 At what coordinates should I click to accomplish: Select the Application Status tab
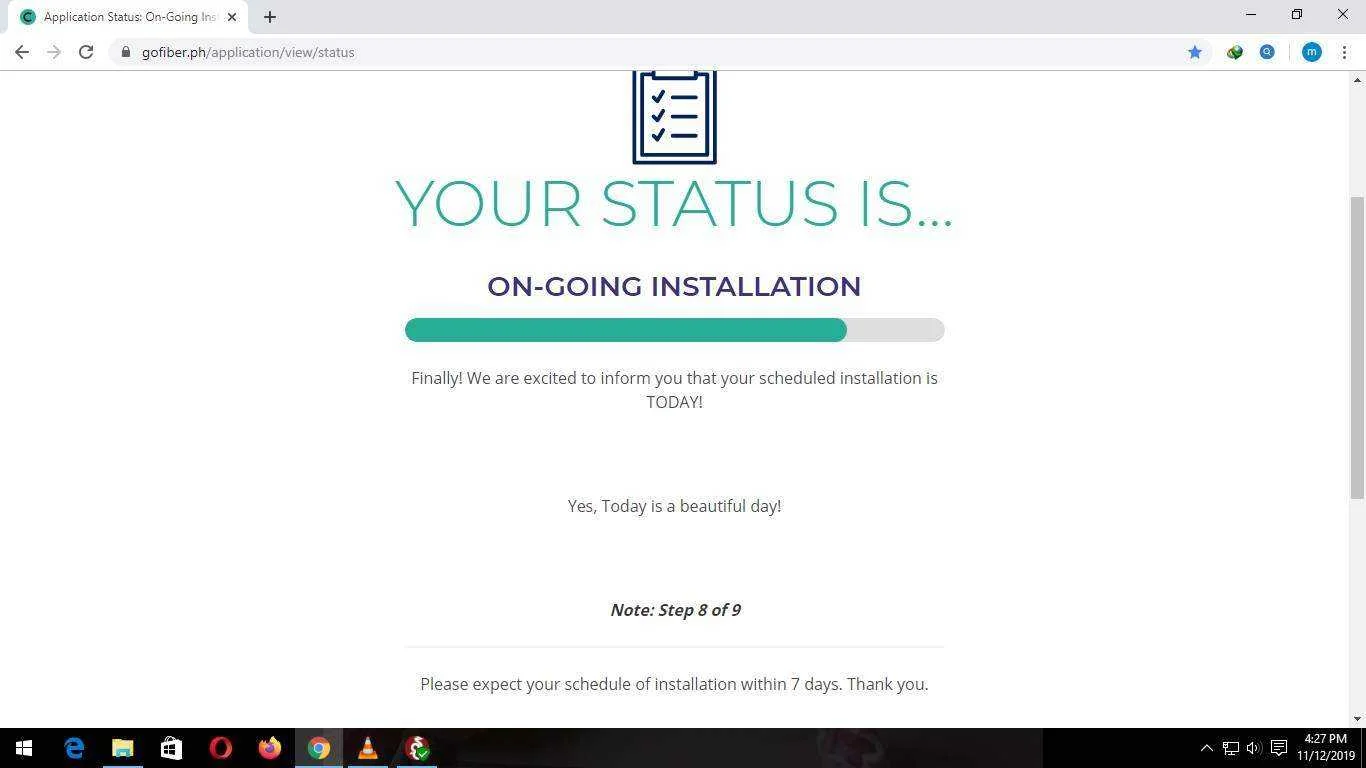tap(128, 17)
